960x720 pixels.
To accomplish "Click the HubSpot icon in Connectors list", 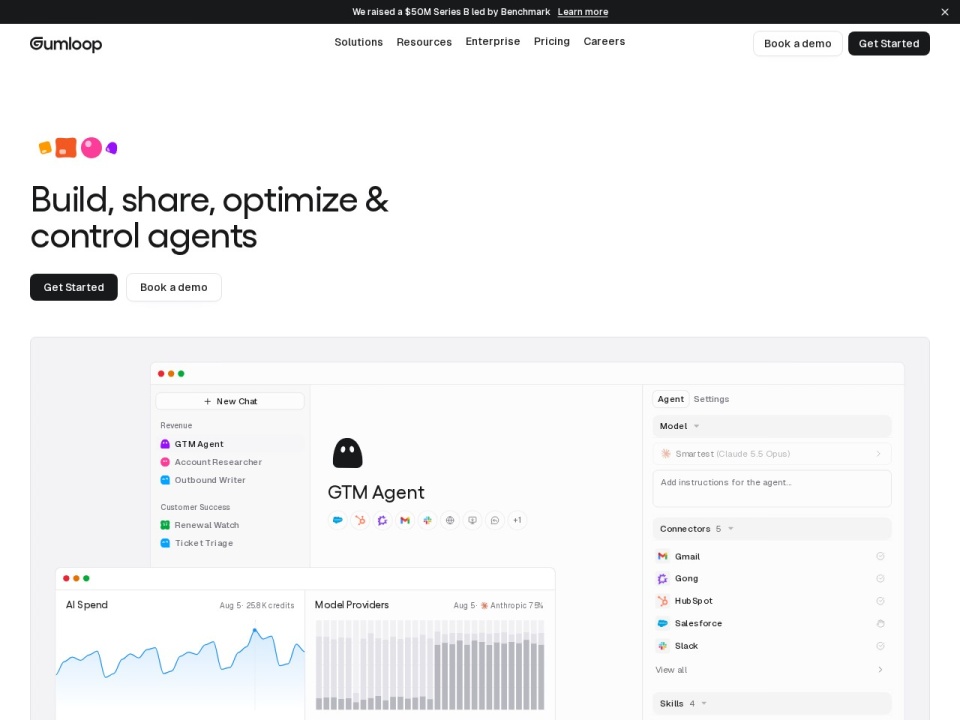I will [x=662, y=601].
